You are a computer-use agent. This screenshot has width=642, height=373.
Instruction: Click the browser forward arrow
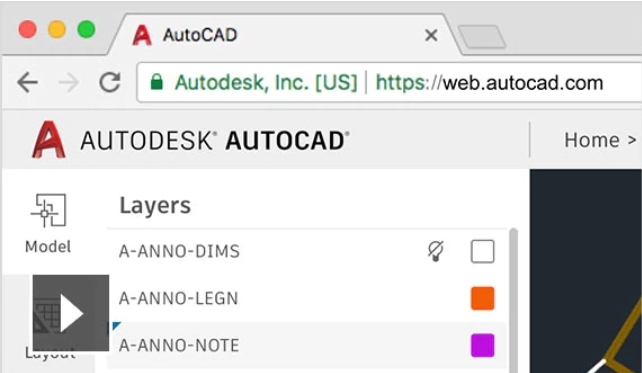pyautogui.click(x=69, y=82)
